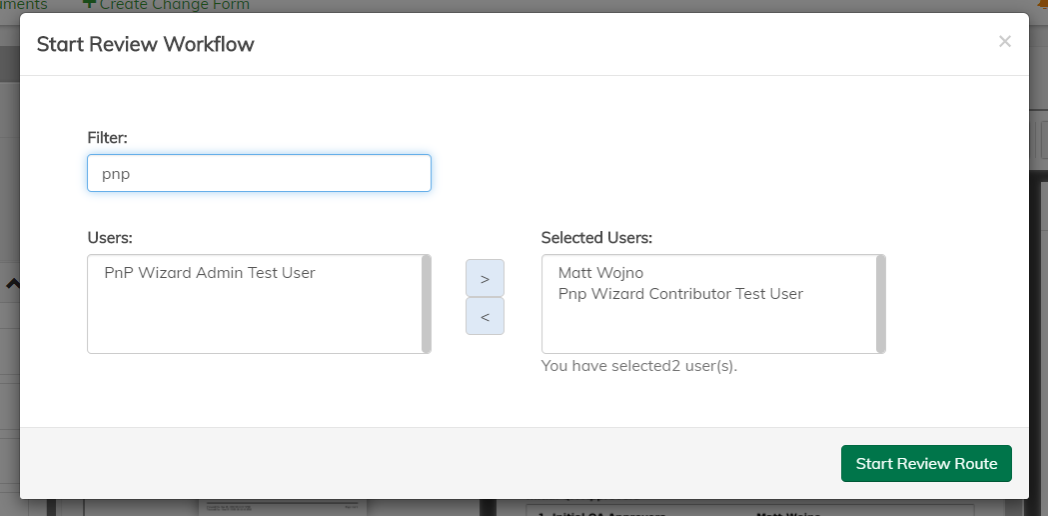Click the Selected Users list scrollbar
This screenshot has height=516, width=1048.
point(881,303)
